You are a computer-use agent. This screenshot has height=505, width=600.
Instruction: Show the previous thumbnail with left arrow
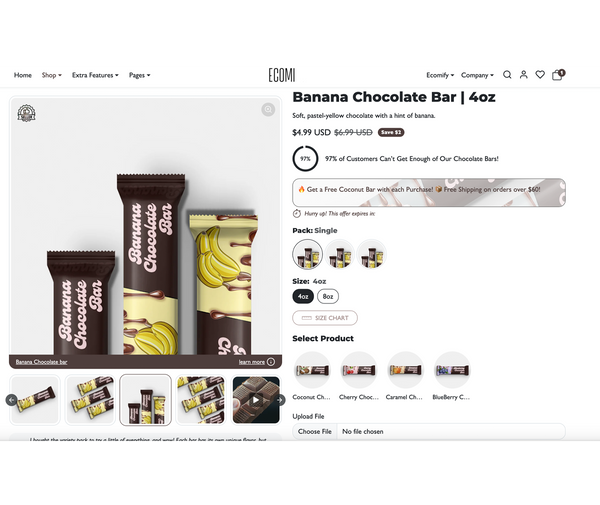coord(11,400)
